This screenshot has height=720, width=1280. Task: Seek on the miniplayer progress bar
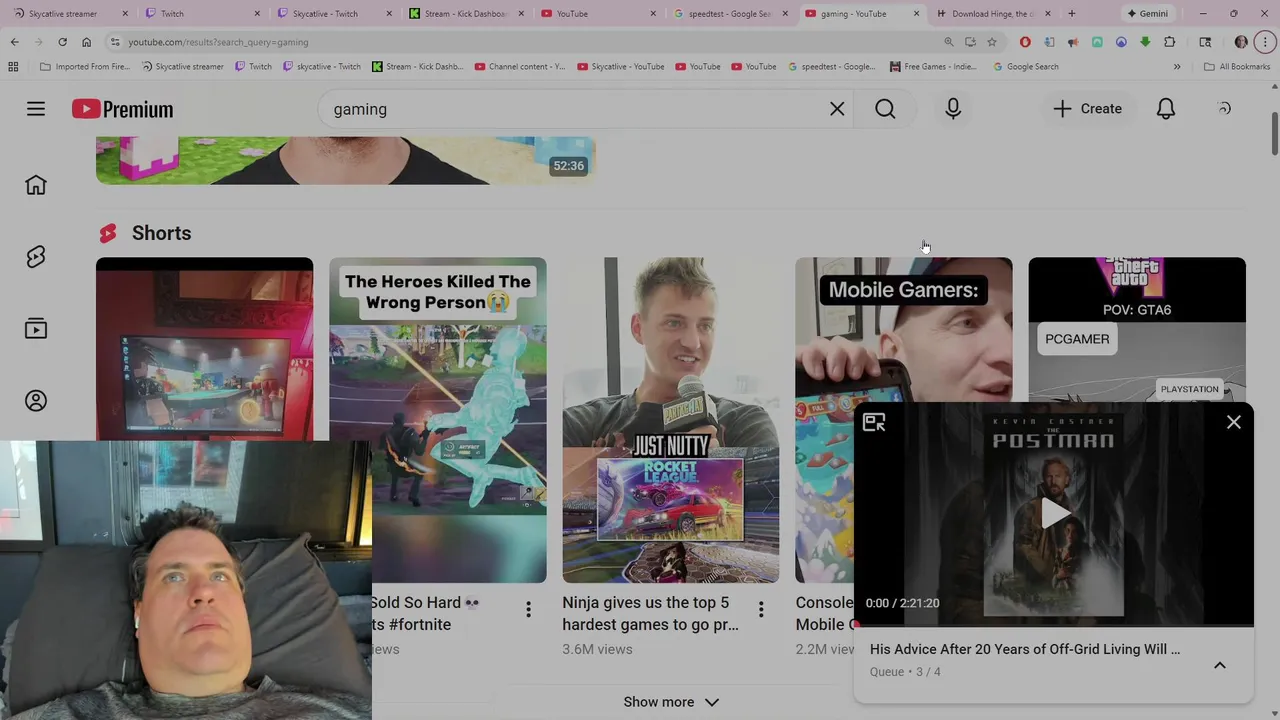click(1054, 625)
